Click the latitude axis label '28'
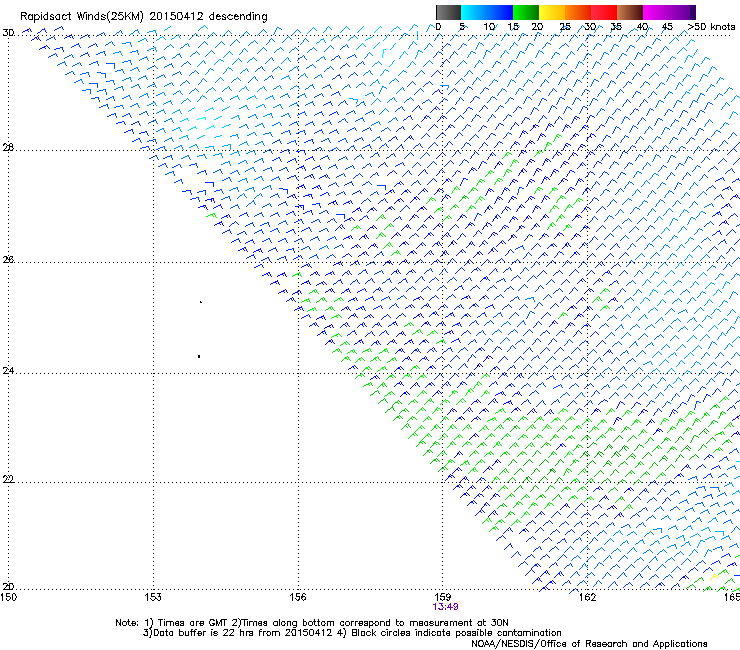The image size is (740, 650). tap(8, 147)
